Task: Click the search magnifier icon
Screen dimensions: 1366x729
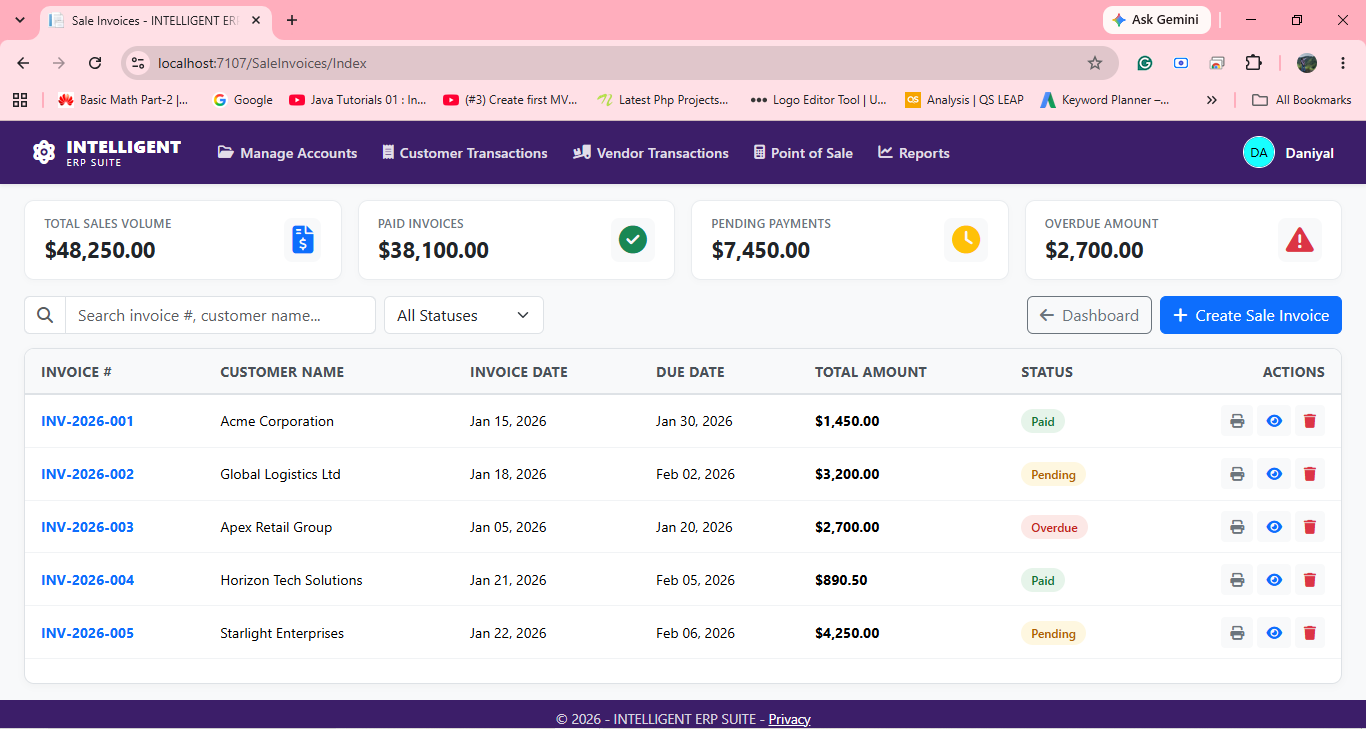Action: coord(45,315)
